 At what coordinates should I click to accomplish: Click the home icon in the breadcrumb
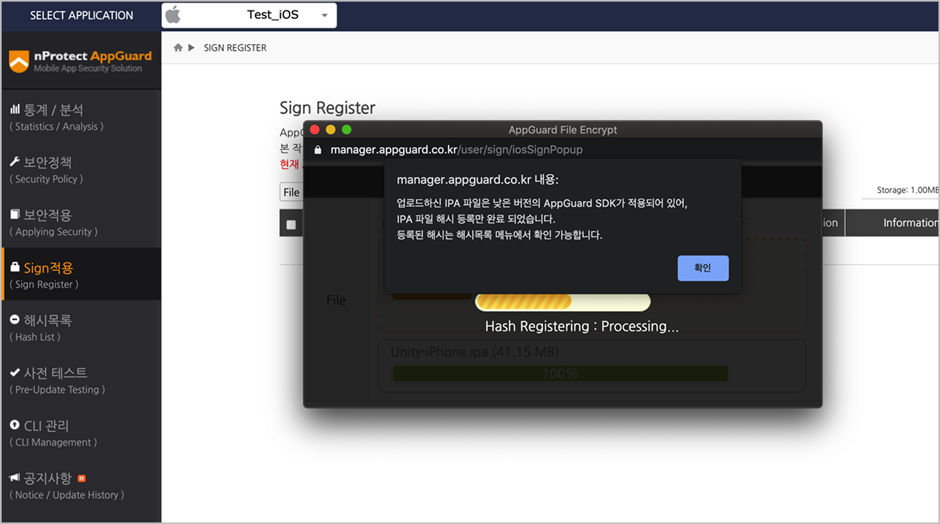(x=178, y=47)
